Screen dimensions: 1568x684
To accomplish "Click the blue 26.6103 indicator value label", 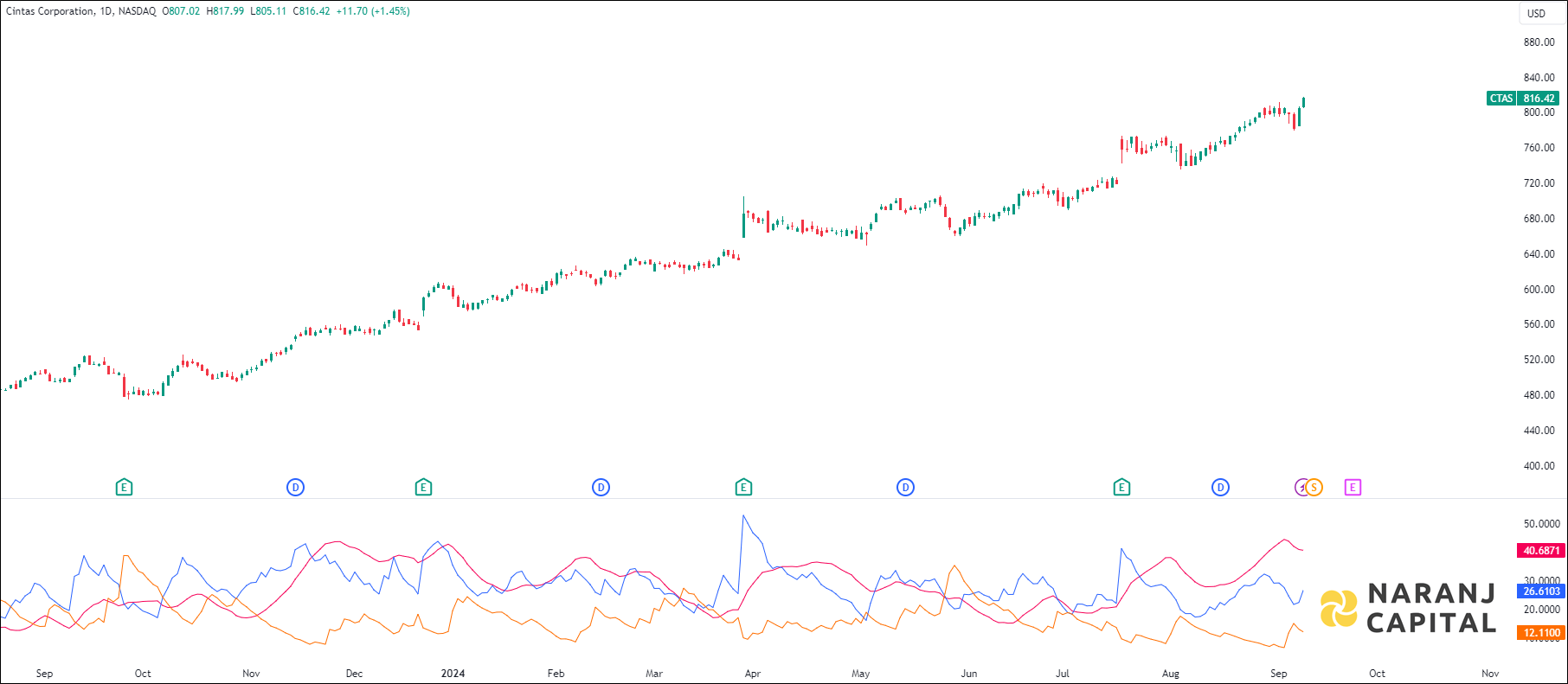I will 1541,591.
